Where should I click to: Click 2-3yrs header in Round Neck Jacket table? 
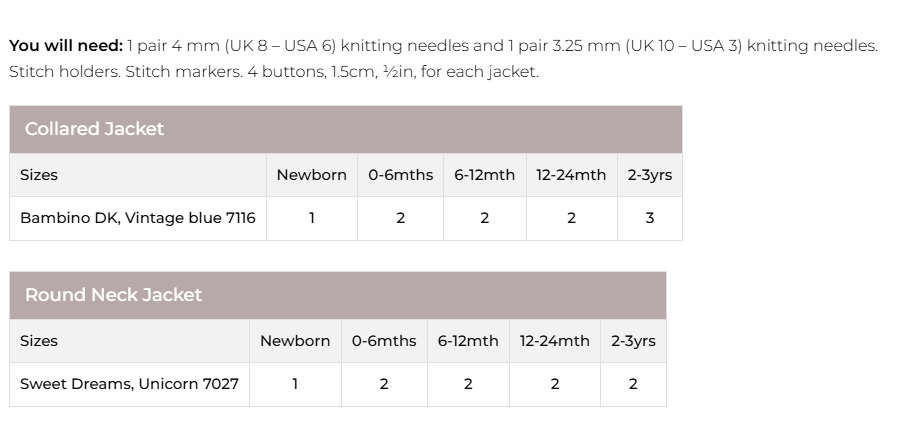click(633, 341)
